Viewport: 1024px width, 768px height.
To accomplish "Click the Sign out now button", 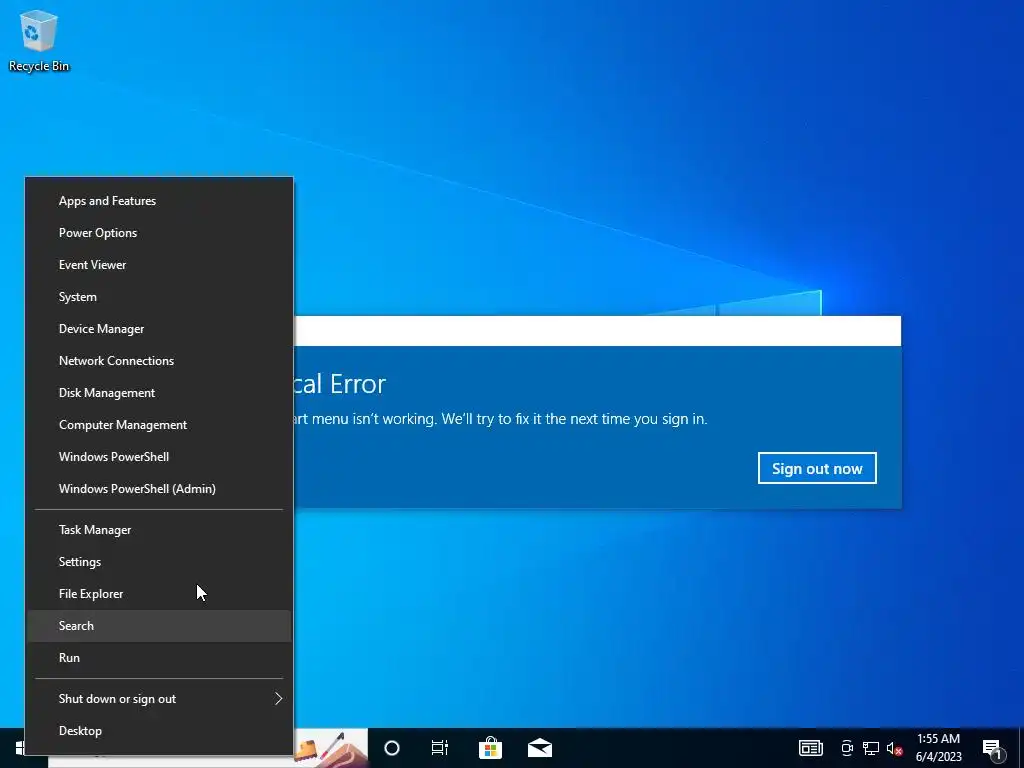I will coord(817,468).
